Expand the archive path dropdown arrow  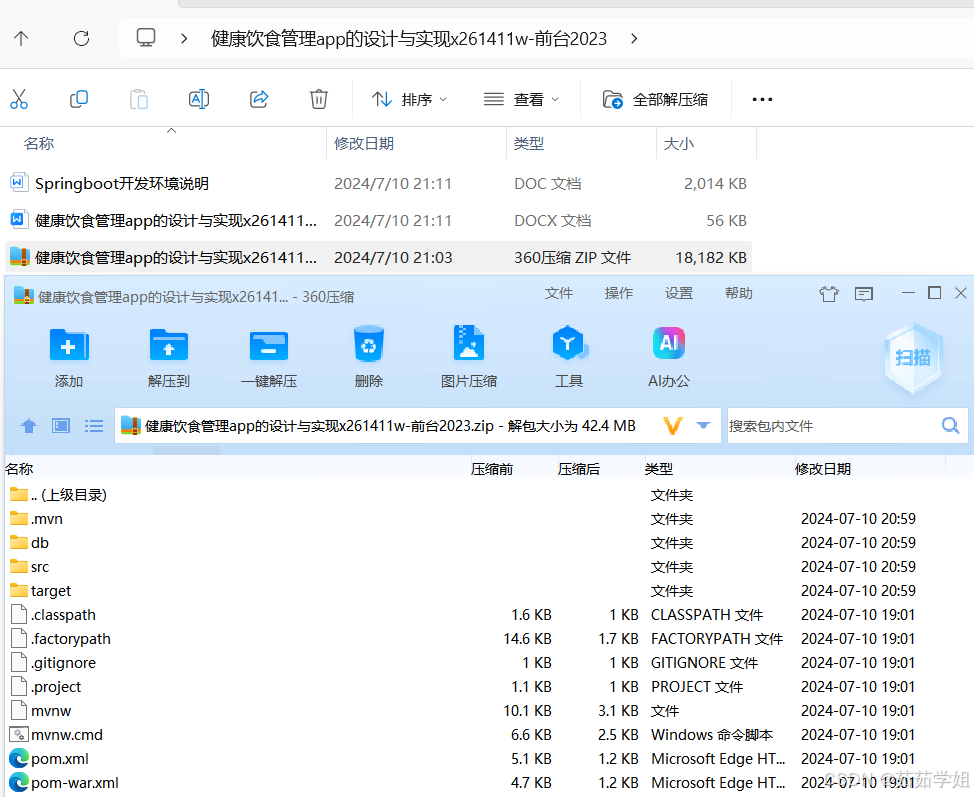(x=703, y=426)
